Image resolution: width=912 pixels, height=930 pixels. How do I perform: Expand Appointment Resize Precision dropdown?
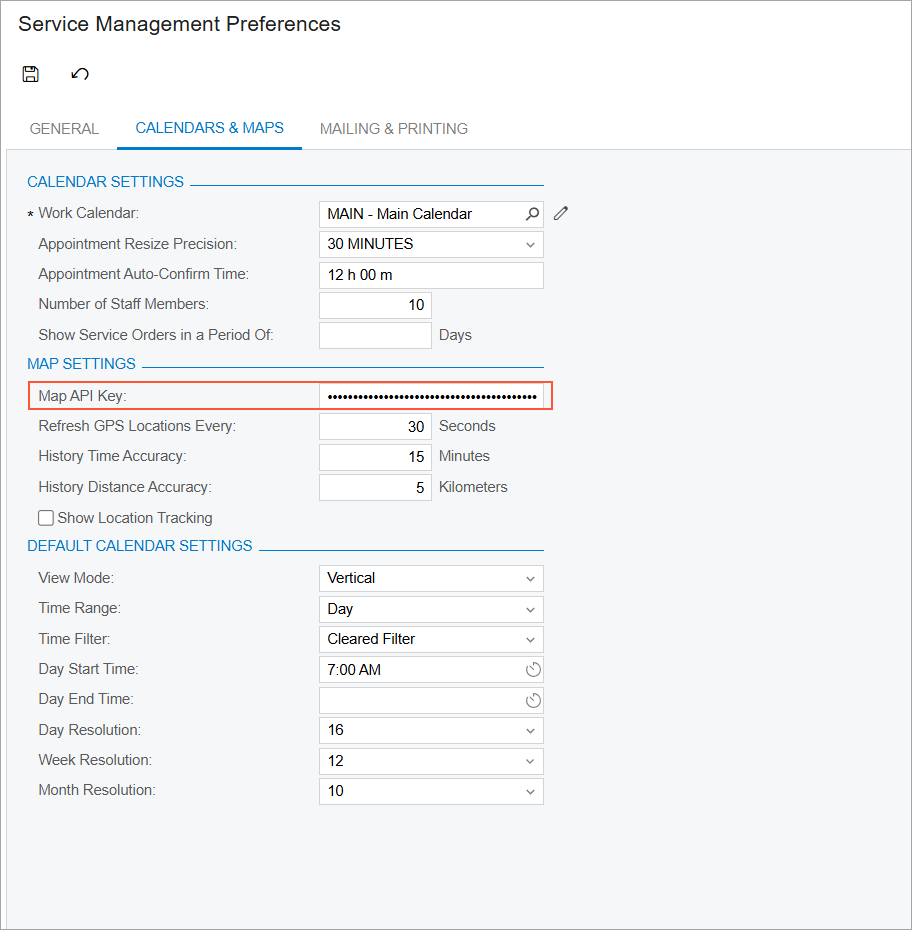tap(530, 244)
